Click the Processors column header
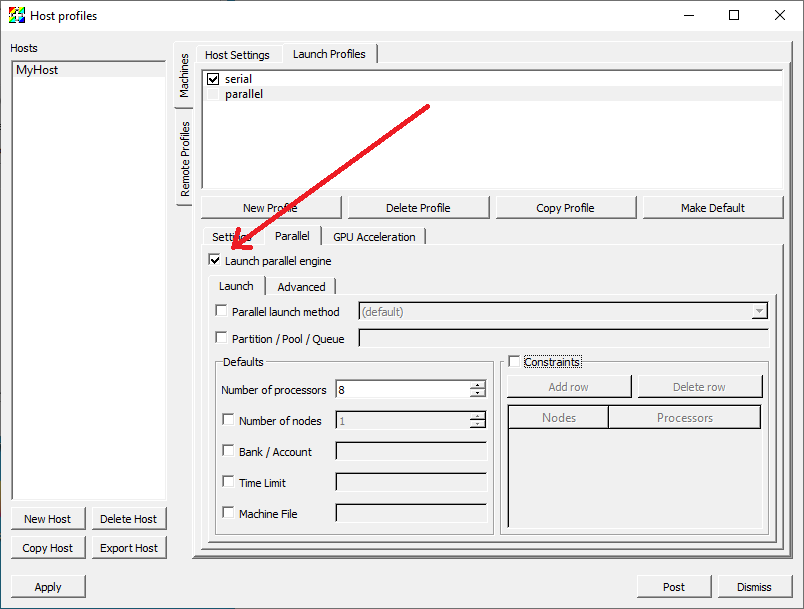 point(685,418)
